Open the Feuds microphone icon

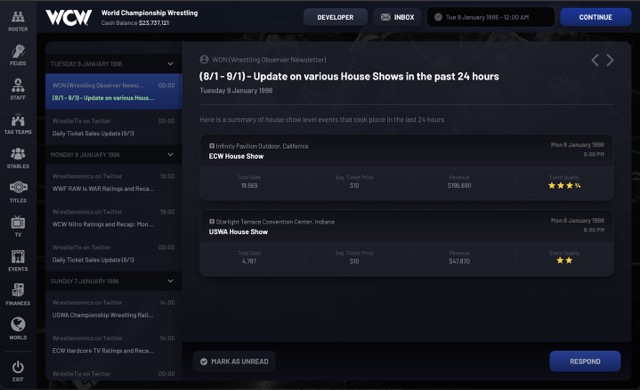pyautogui.click(x=18, y=51)
